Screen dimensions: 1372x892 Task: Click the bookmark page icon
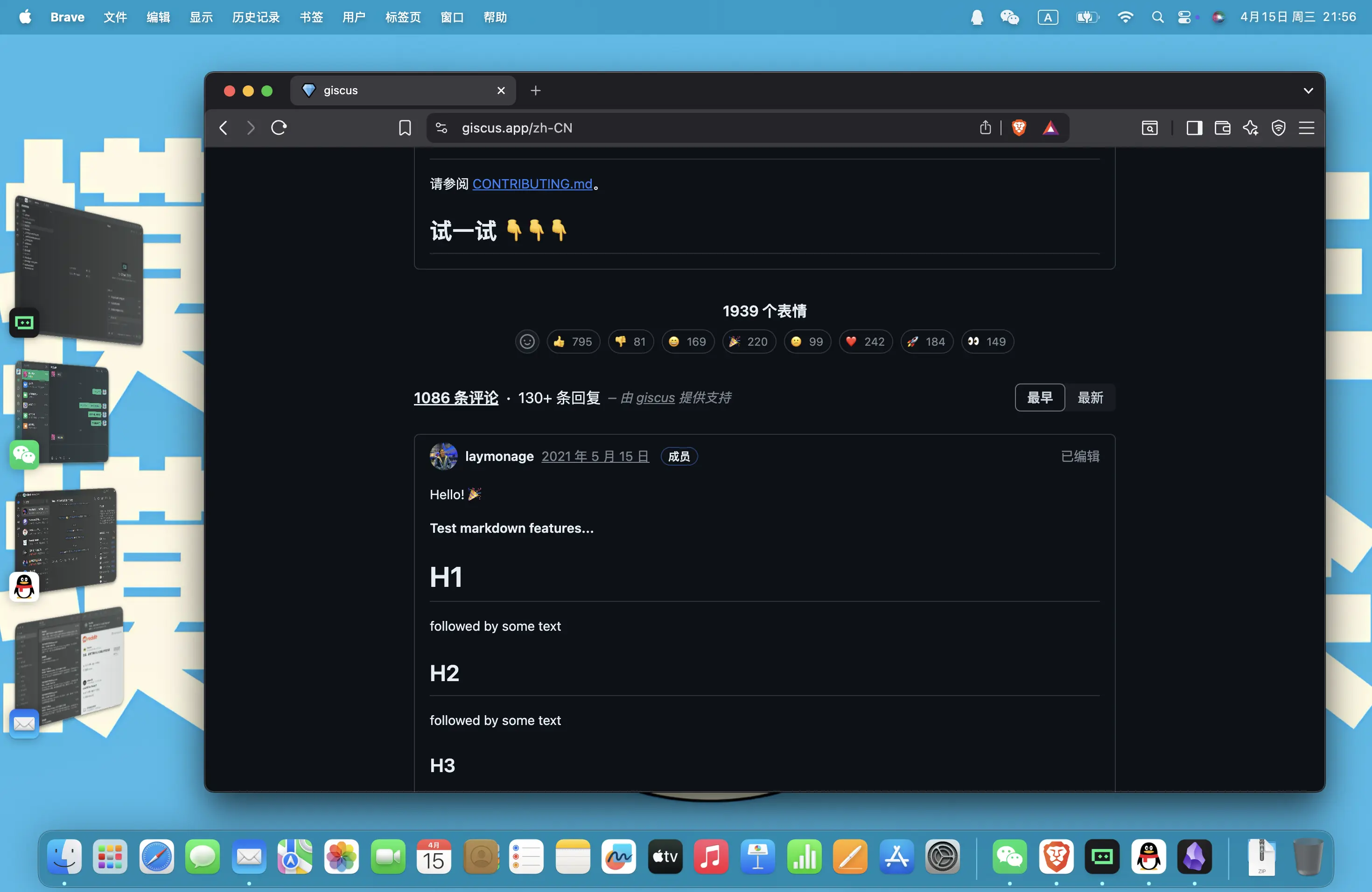click(405, 127)
